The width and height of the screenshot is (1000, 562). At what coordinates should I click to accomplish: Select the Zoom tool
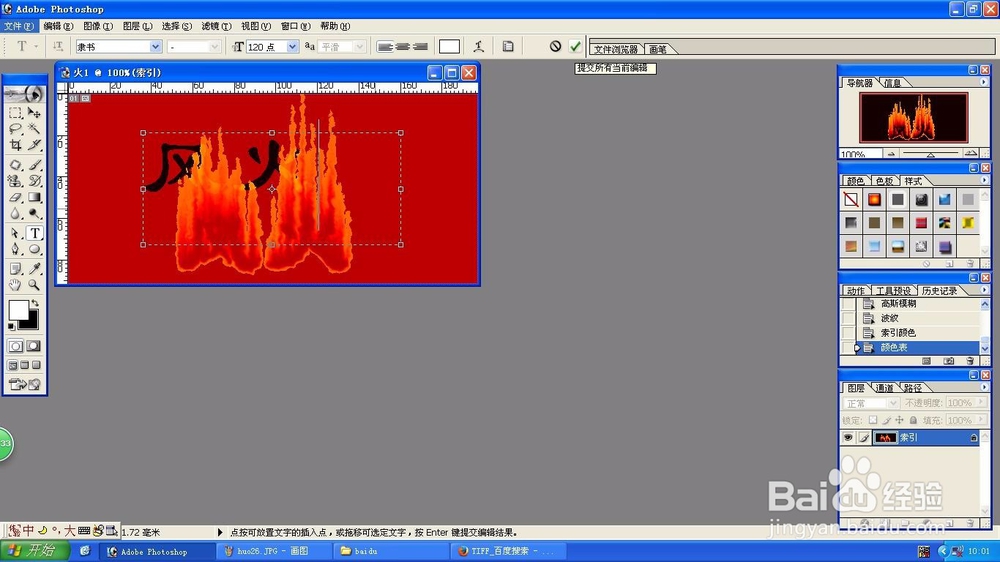[34, 285]
